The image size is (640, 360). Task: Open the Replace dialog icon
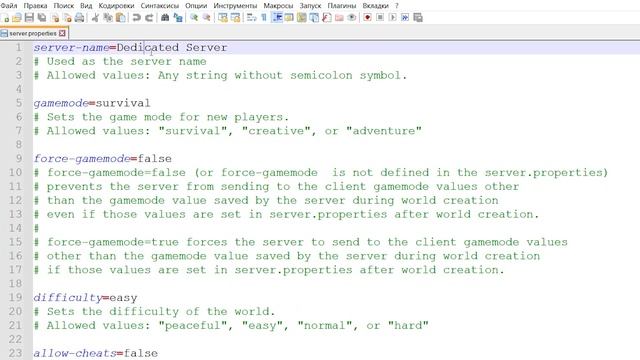(x=178, y=18)
